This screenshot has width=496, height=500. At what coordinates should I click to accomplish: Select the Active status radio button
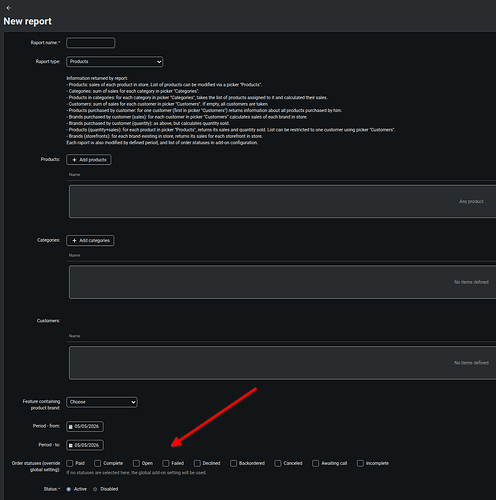click(x=69, y=489)
